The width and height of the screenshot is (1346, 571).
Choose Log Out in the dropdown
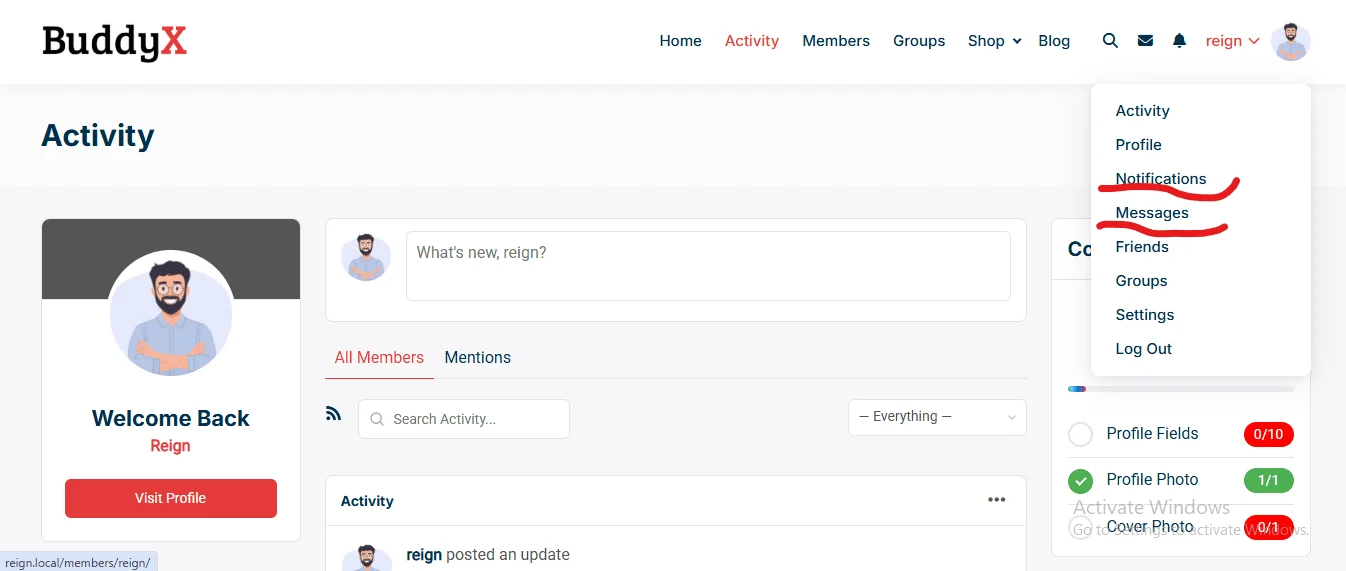click(x=1143, y=349)
